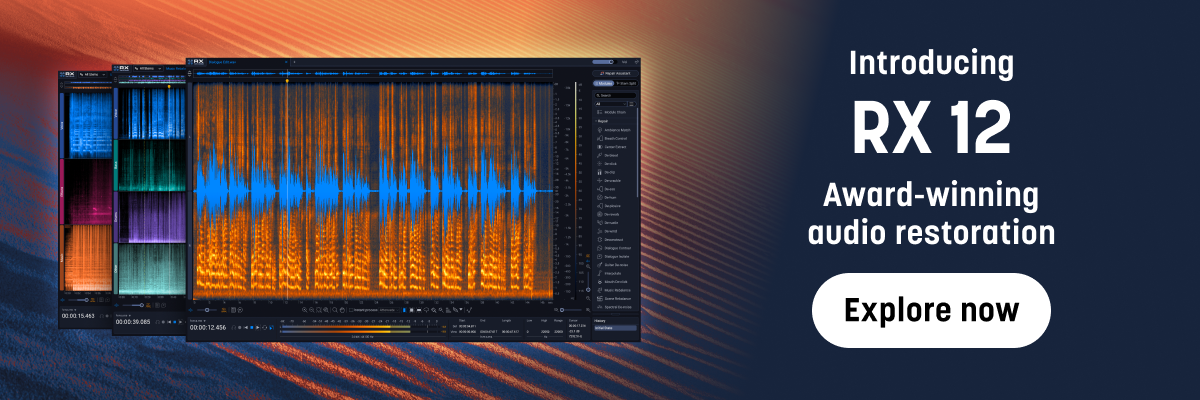Open the De-bleed module
This screenshot has height=400, width=1200.
point(609,155)
